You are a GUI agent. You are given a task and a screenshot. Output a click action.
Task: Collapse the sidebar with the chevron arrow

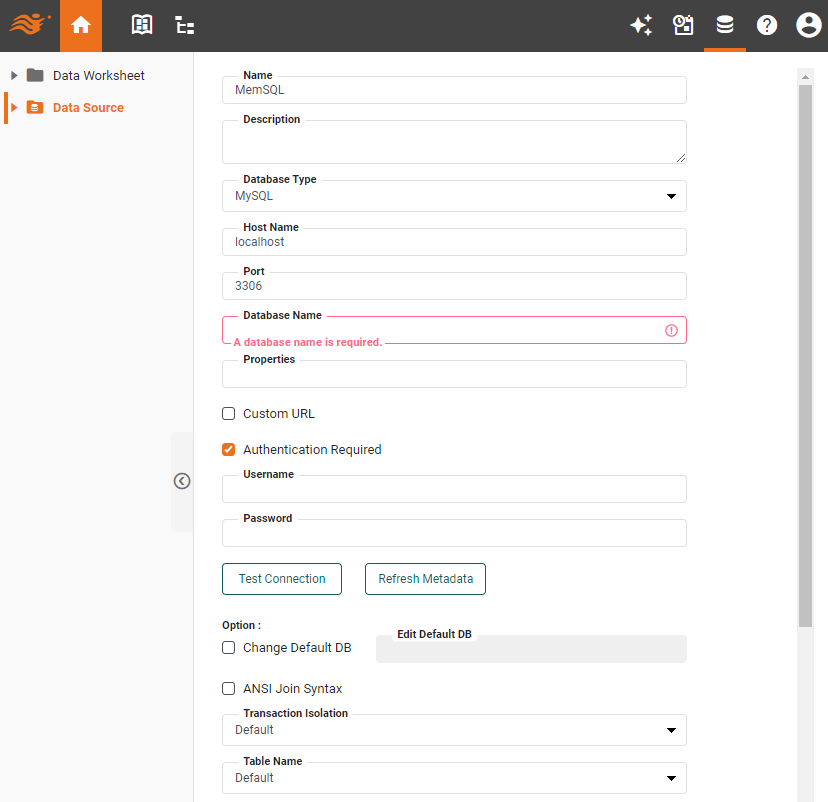[x=182, y=481]
